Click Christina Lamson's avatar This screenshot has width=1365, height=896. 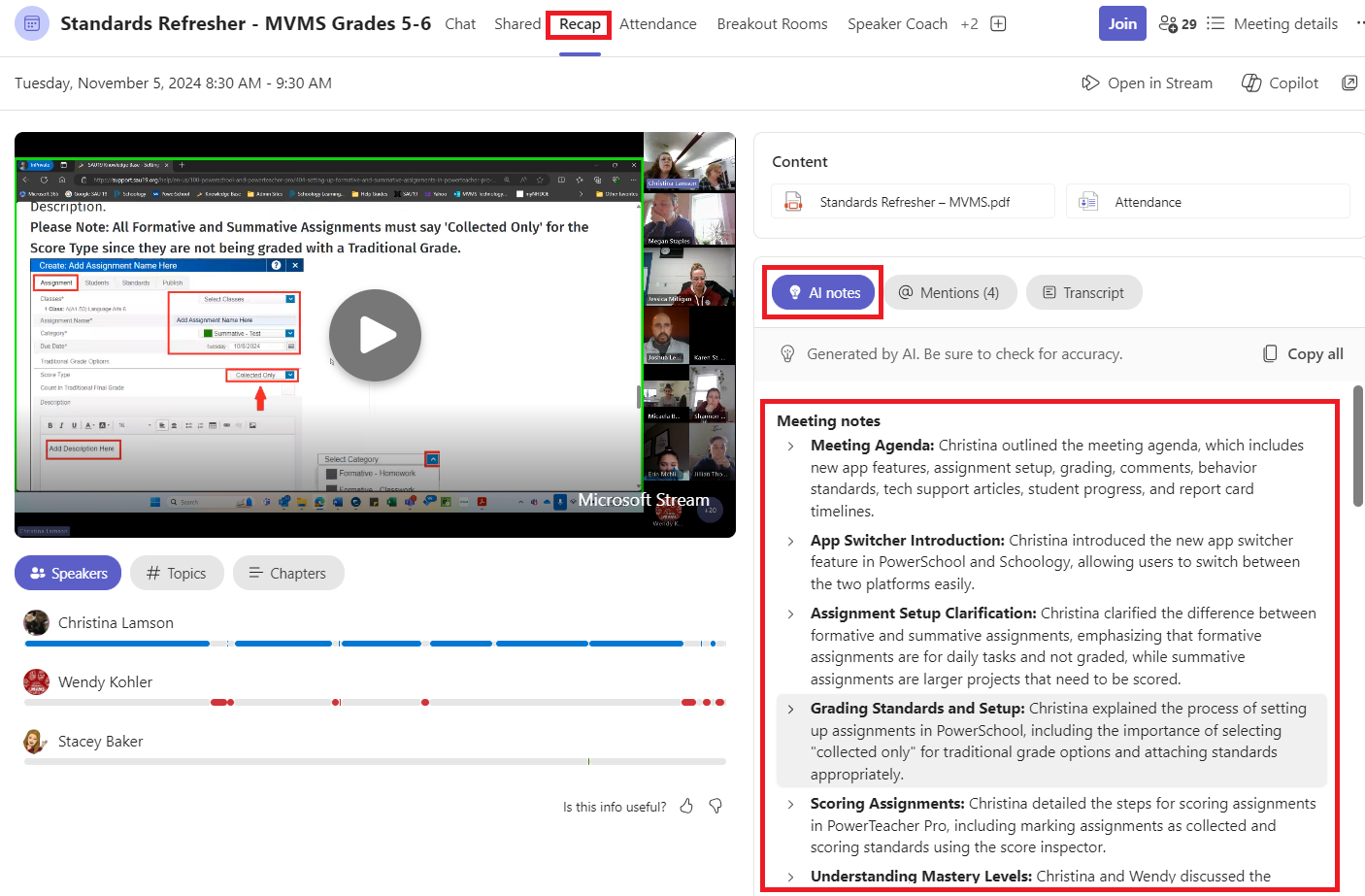[x=36, y=622]
